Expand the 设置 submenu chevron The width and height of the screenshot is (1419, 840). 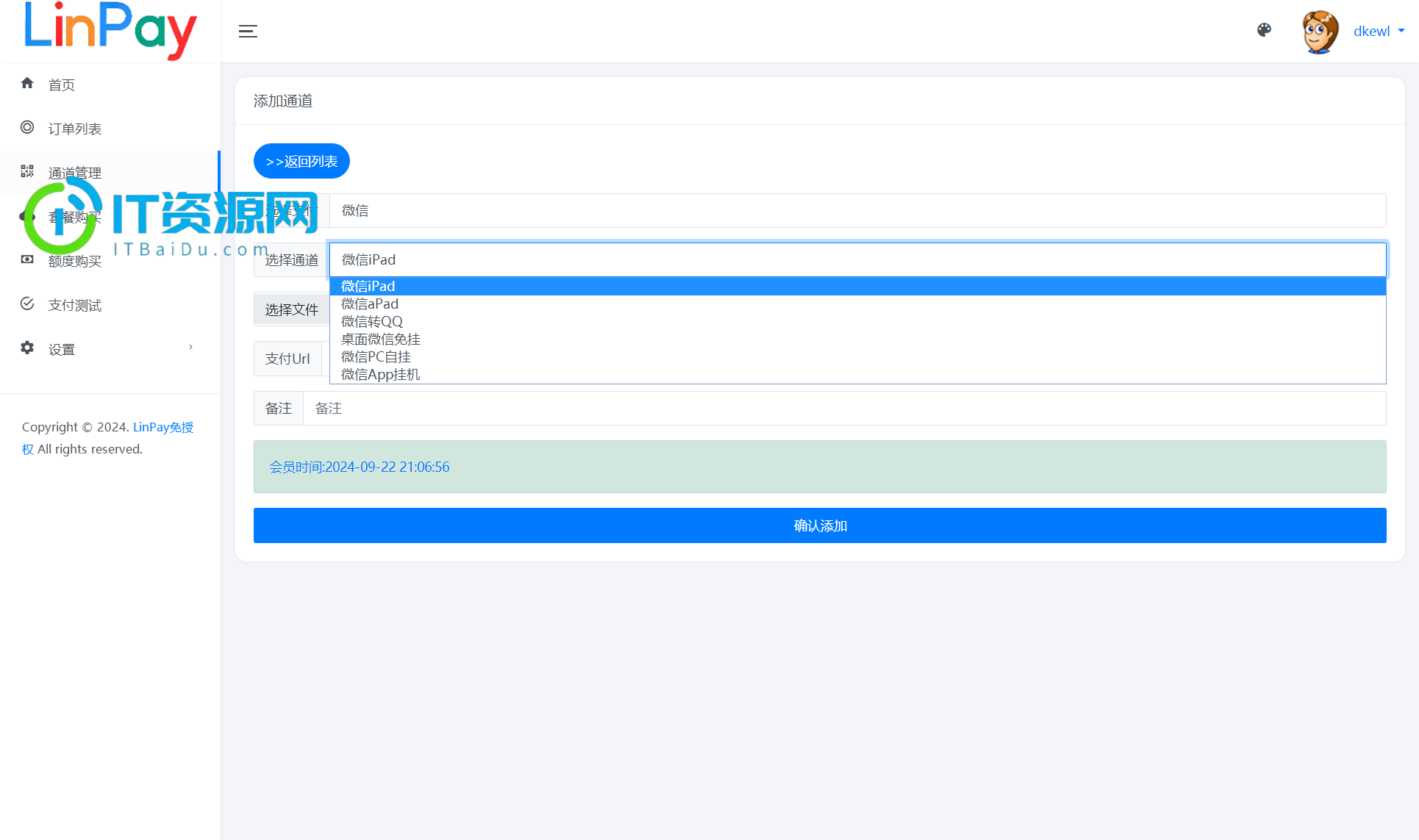[x=190, y=347]
